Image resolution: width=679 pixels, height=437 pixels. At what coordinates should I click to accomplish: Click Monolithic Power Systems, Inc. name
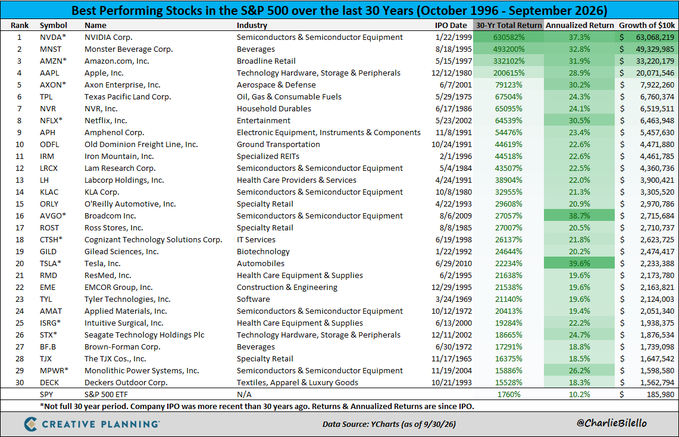pos(142,371)
